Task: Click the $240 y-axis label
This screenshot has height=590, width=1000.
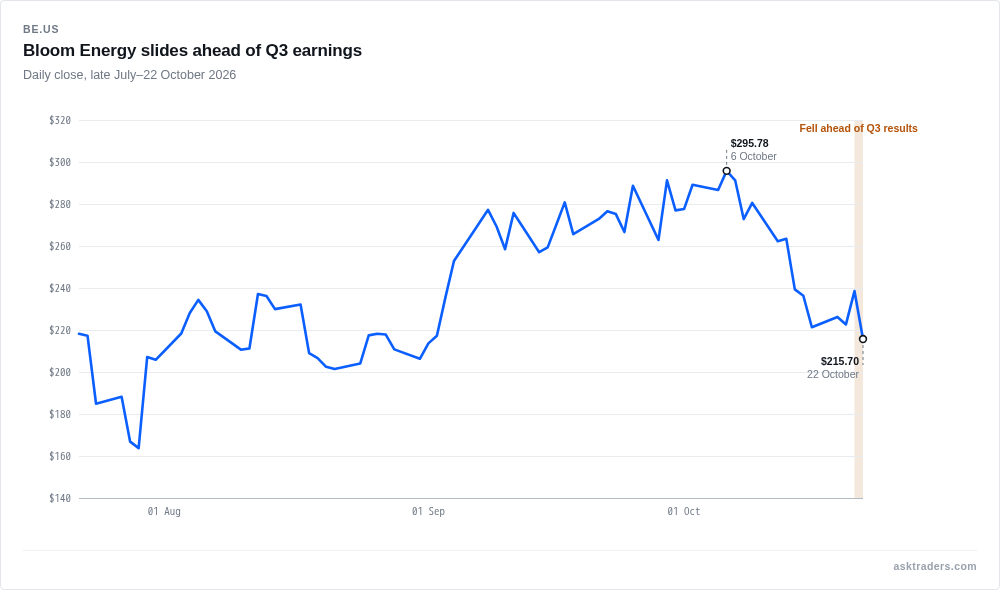Action: click(60, 288)
